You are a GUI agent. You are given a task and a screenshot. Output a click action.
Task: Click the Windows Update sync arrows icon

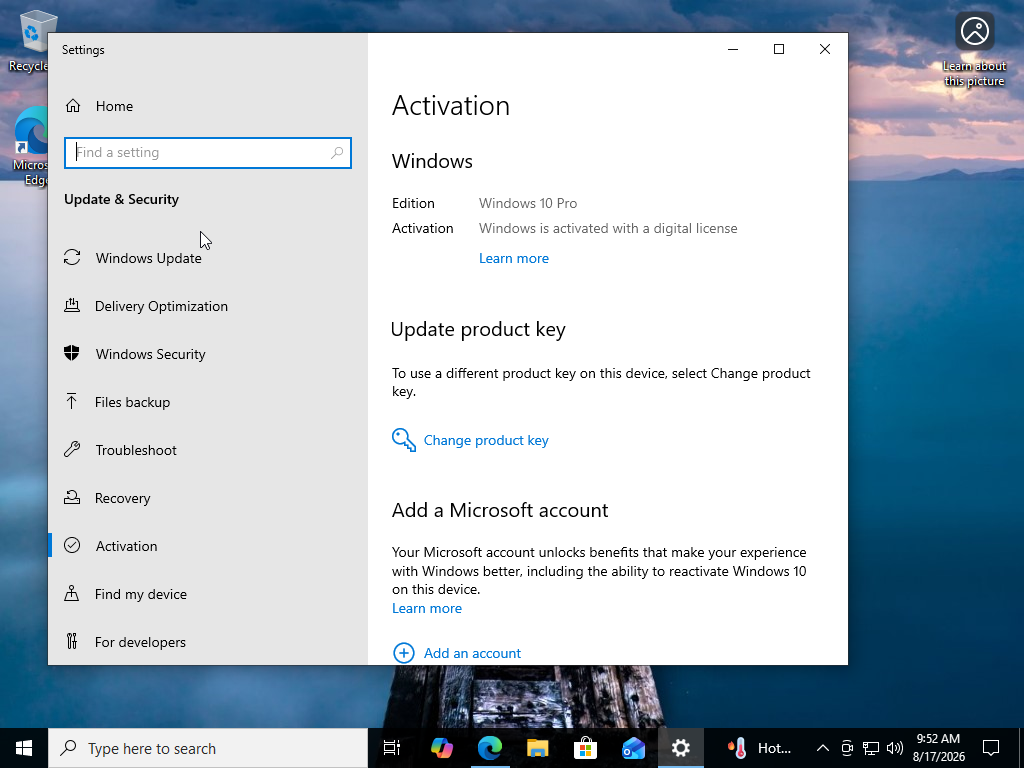(72, 257)
